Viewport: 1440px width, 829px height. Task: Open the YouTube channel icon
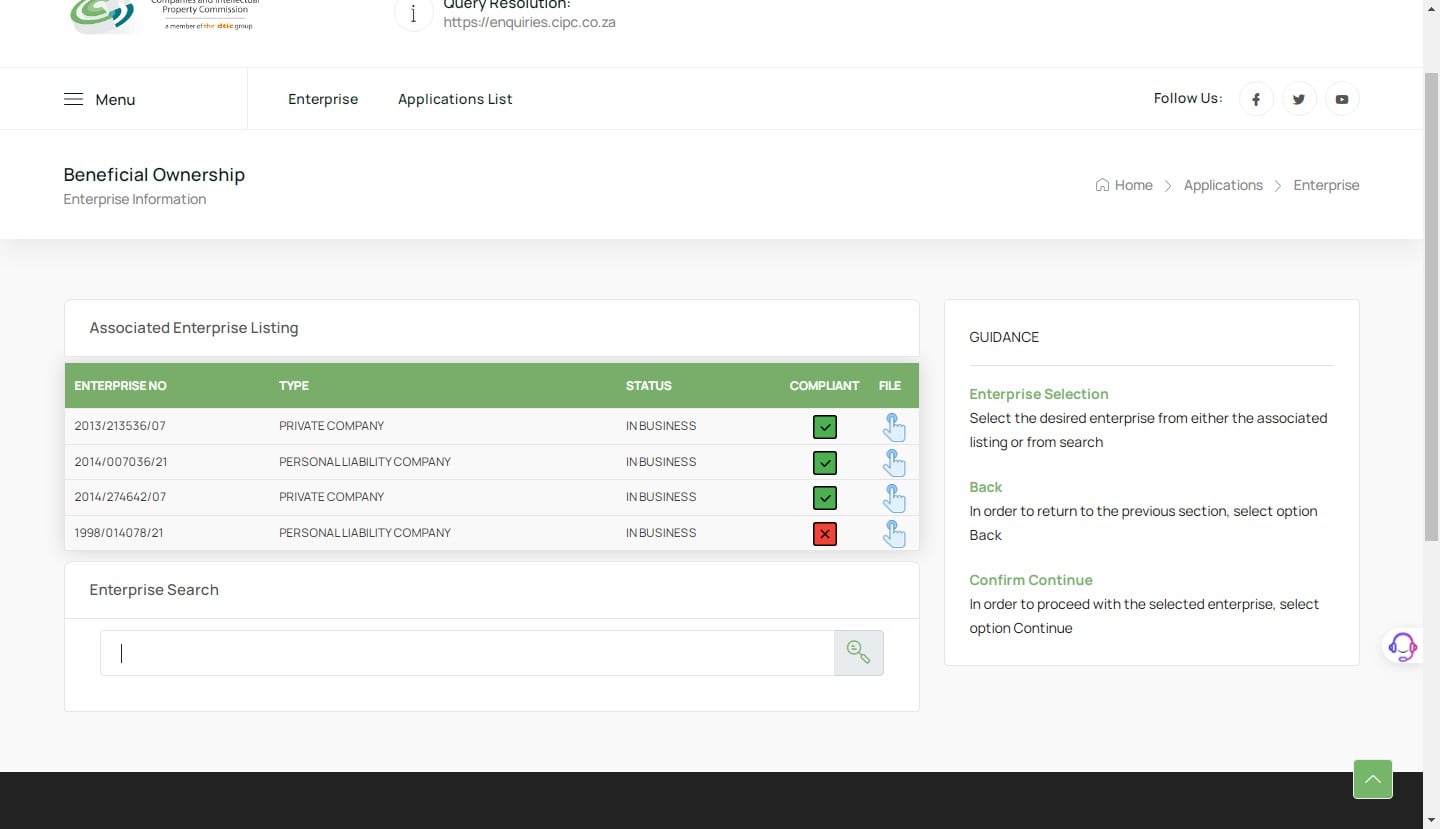pos(1342,98)
